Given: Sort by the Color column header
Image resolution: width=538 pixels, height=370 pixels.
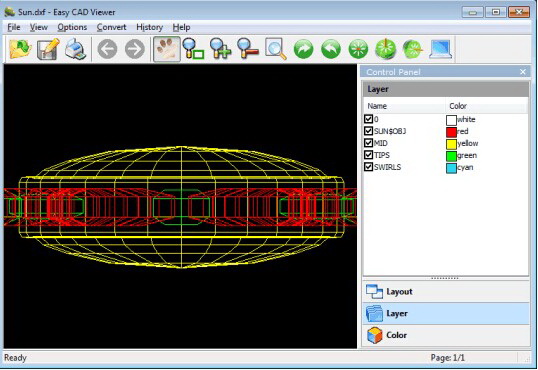Looking at the screenshot, I should pyautogui.click(x=487, y=106).
